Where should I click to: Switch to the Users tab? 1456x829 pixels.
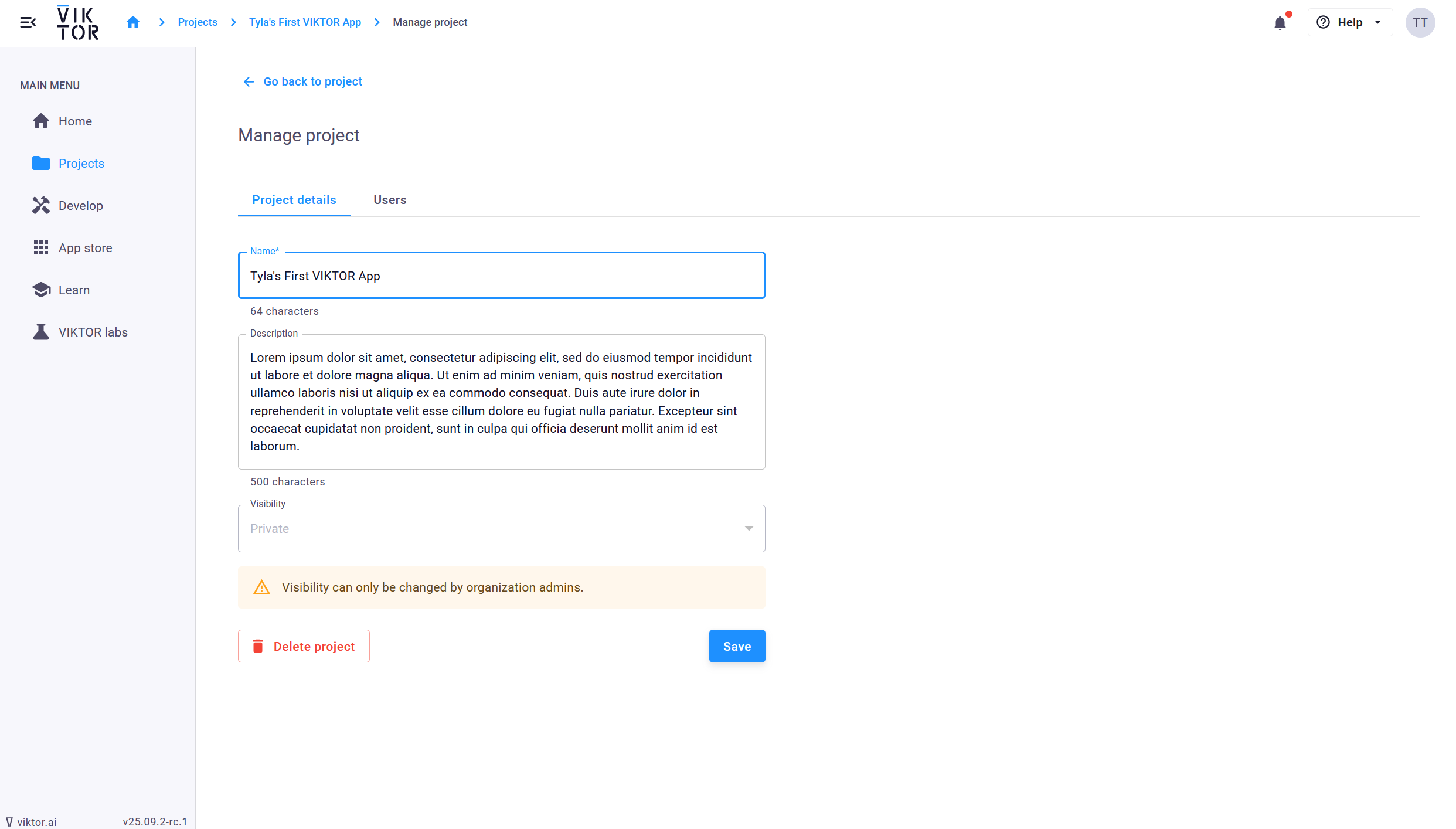(390, 200)
